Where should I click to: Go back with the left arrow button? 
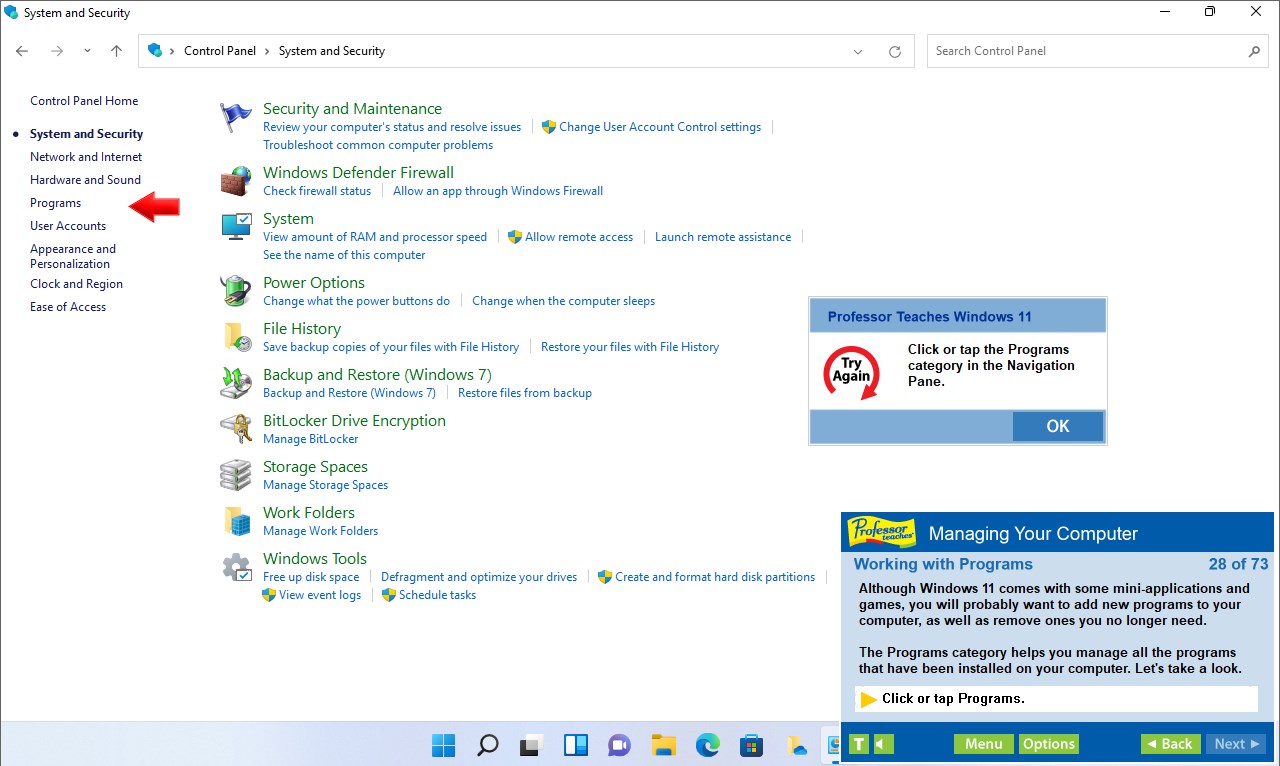point(22,51)
